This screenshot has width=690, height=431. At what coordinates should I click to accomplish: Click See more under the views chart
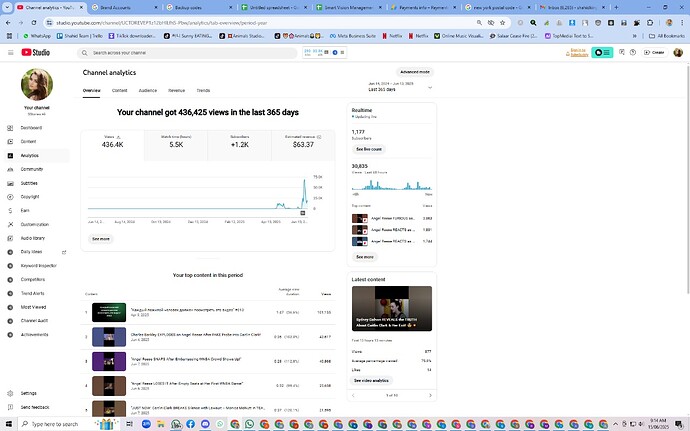(x=101, y=239)
